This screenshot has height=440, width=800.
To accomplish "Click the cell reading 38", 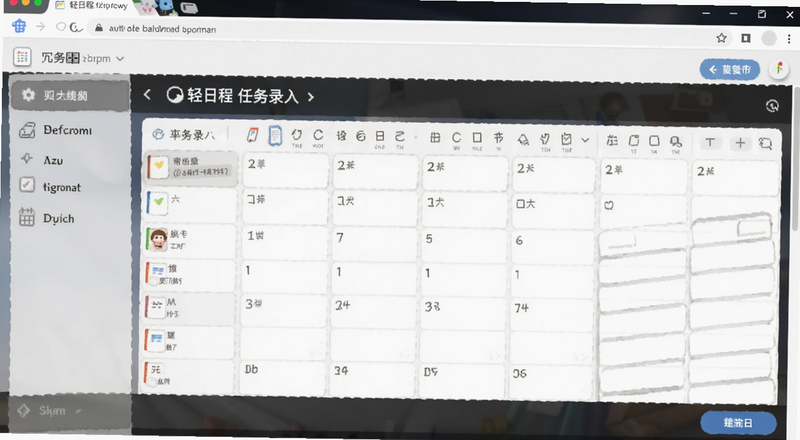I will [462, 312].
